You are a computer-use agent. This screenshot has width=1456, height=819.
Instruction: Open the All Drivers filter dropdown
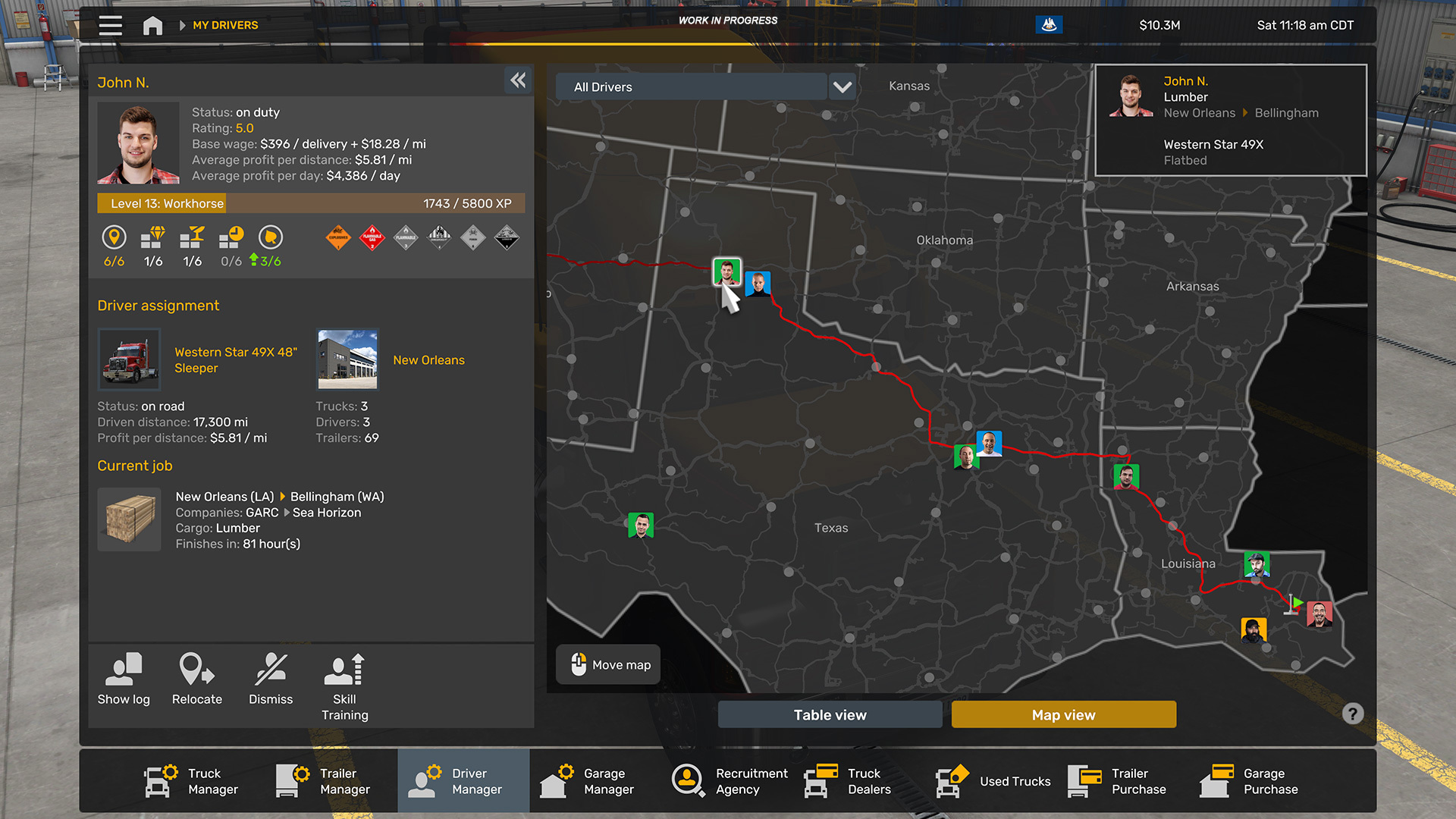coord(691,86)
